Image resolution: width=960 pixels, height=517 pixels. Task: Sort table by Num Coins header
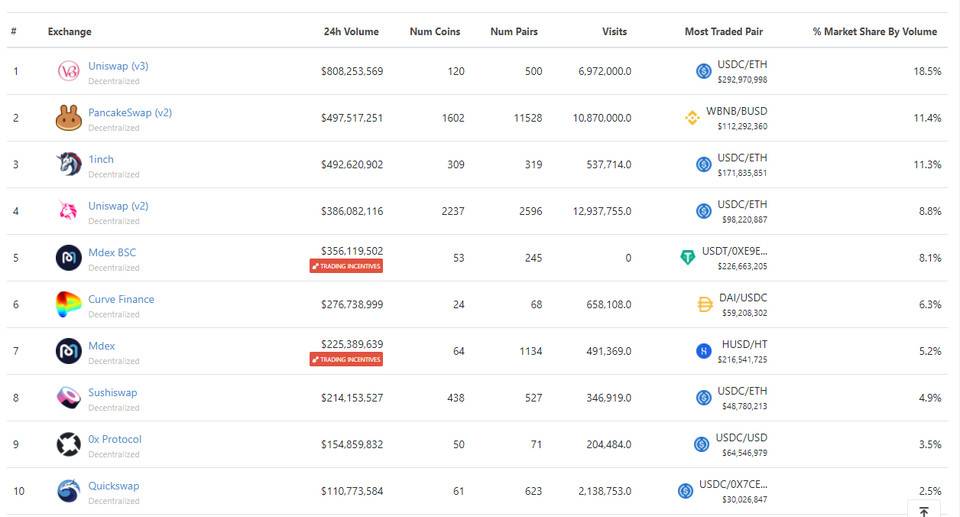[435, 32]
